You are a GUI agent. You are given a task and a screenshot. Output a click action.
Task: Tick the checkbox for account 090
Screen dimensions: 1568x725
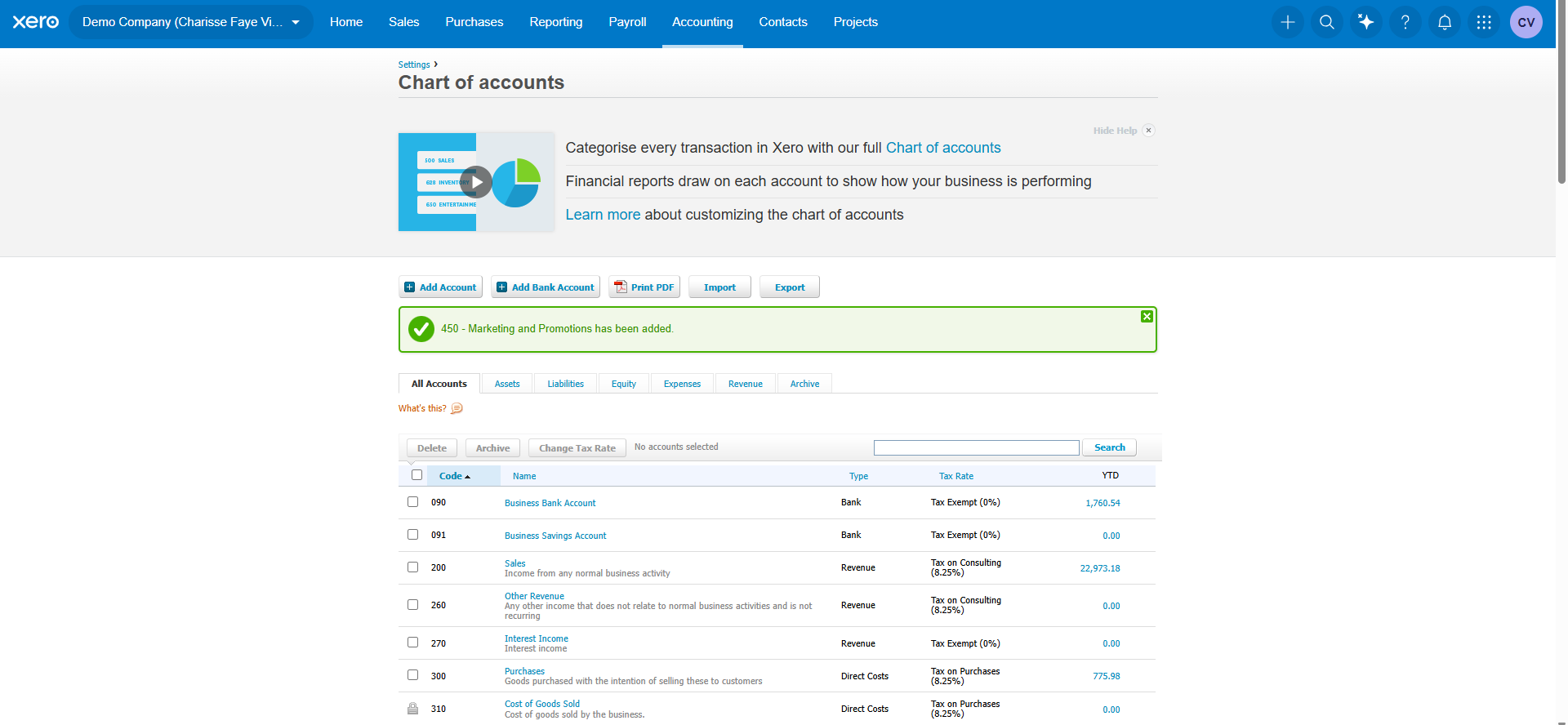coord(412,502)
